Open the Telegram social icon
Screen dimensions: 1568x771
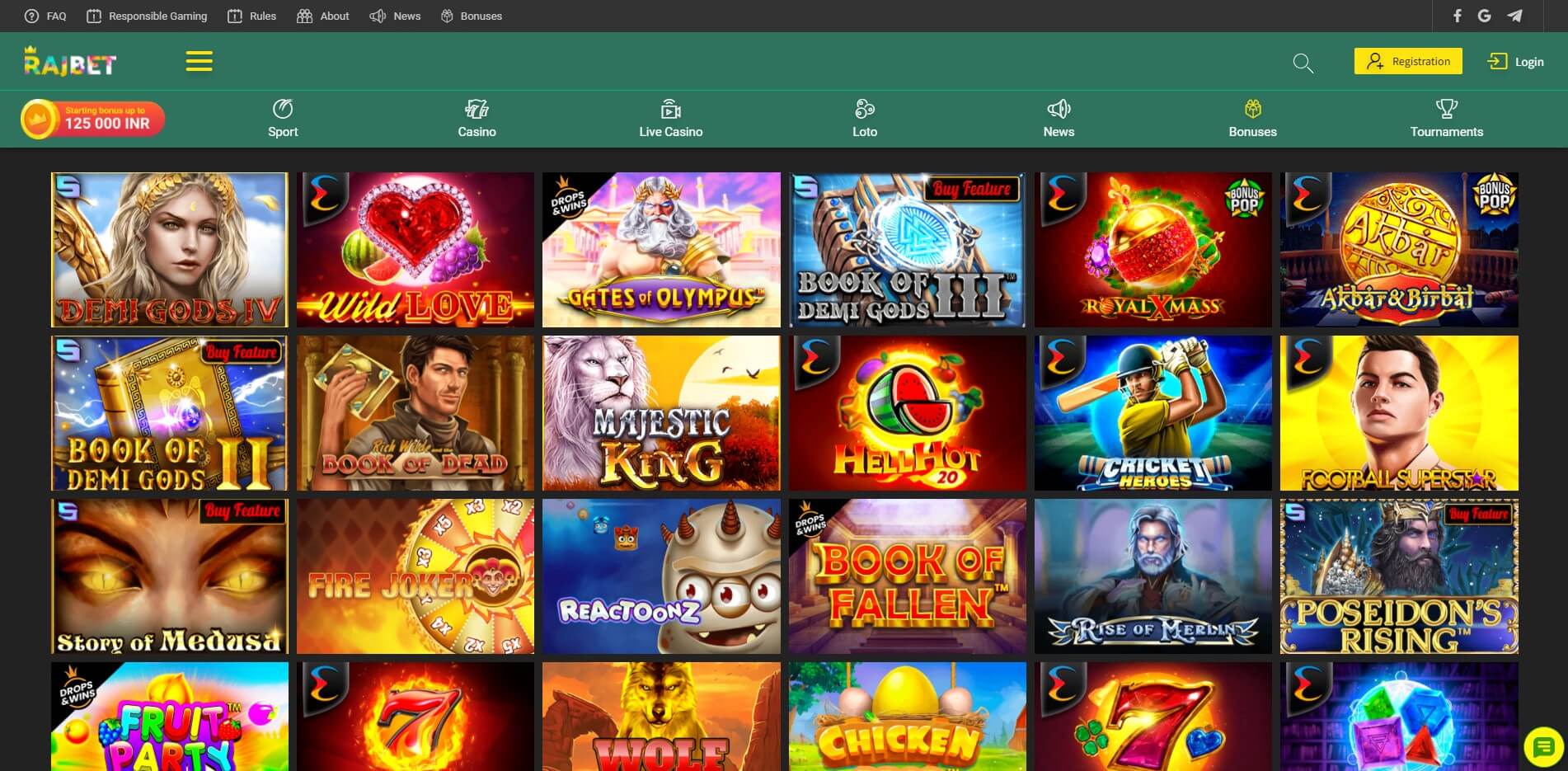point(1514,16)
